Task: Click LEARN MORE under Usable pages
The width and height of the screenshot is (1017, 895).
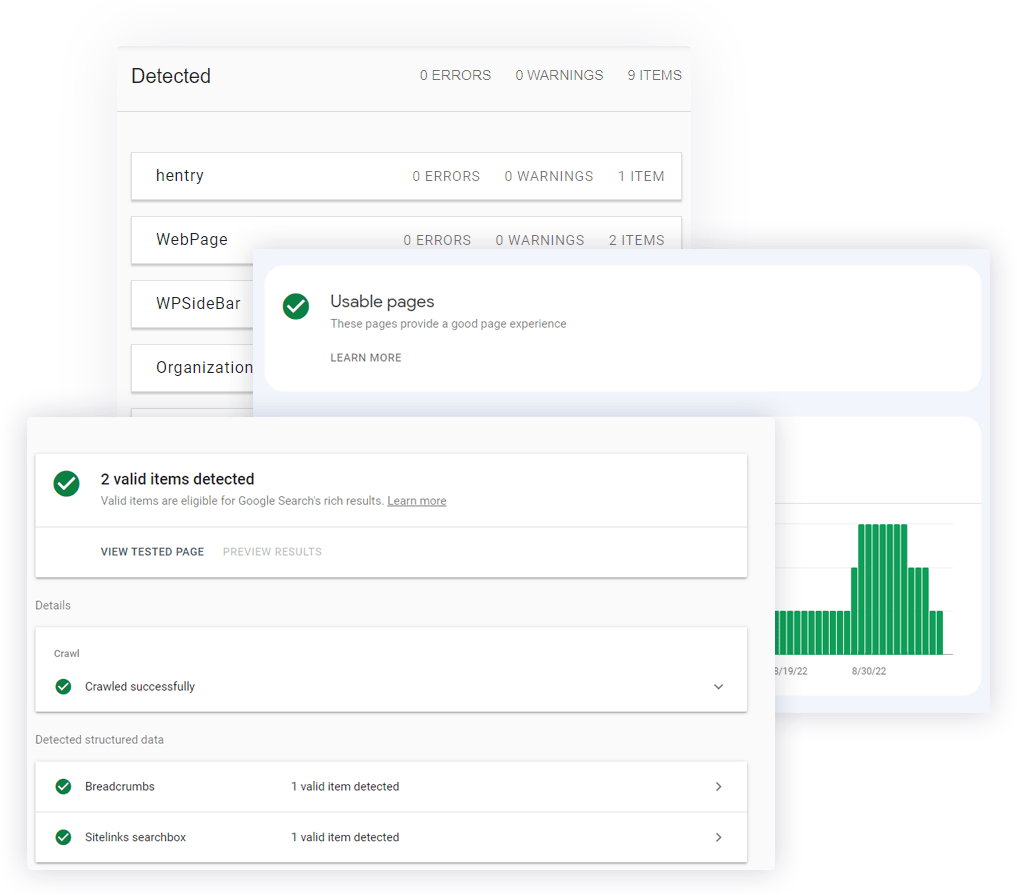Action: point(366,357)
